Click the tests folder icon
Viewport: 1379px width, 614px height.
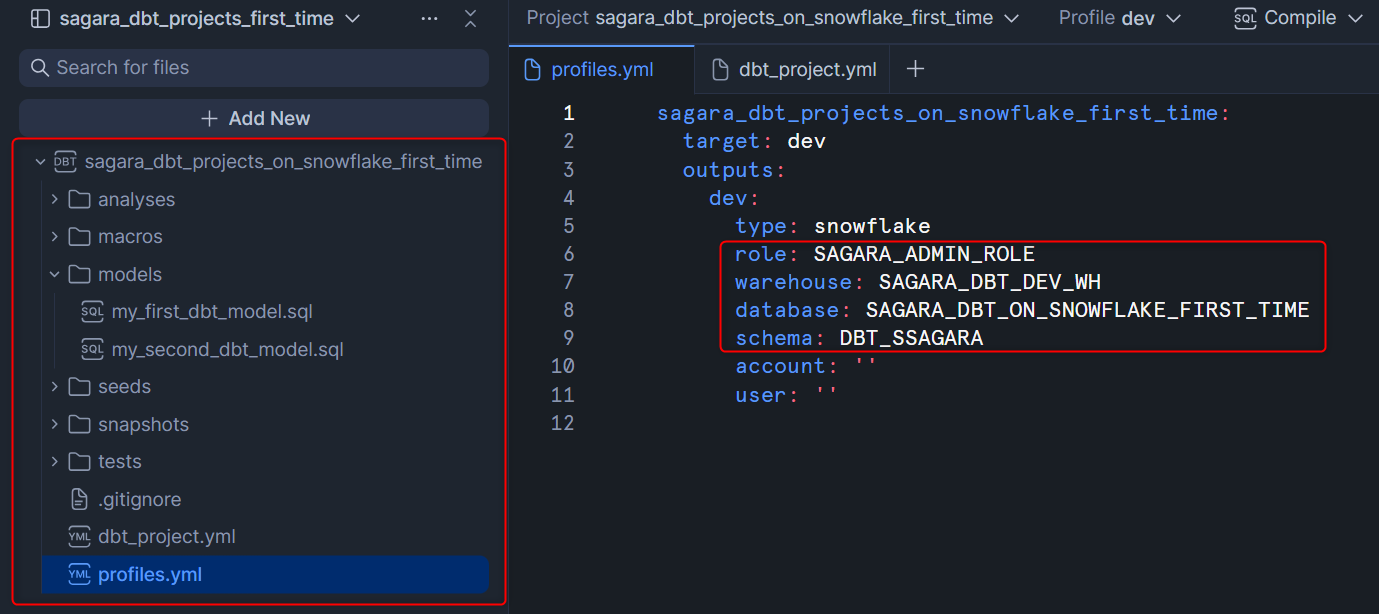pos(80,461)
